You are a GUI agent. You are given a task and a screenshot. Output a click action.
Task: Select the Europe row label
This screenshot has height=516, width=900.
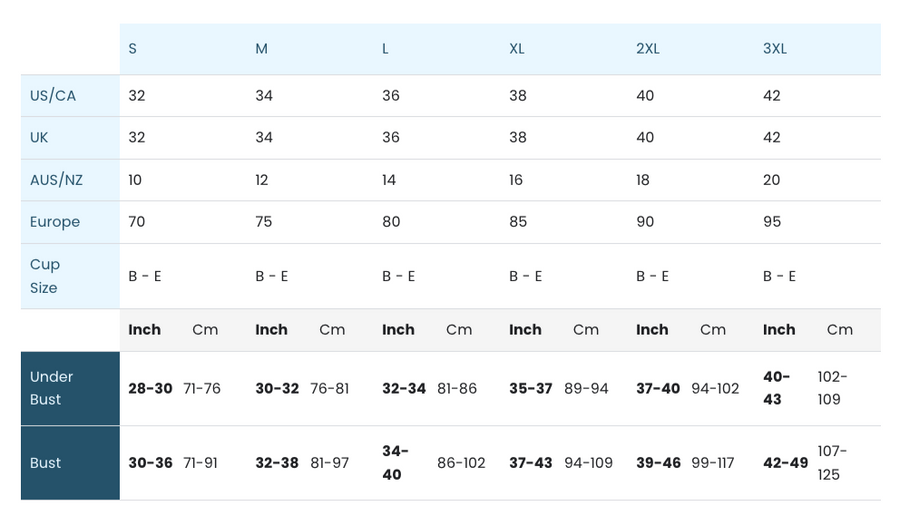click(55, 222)
